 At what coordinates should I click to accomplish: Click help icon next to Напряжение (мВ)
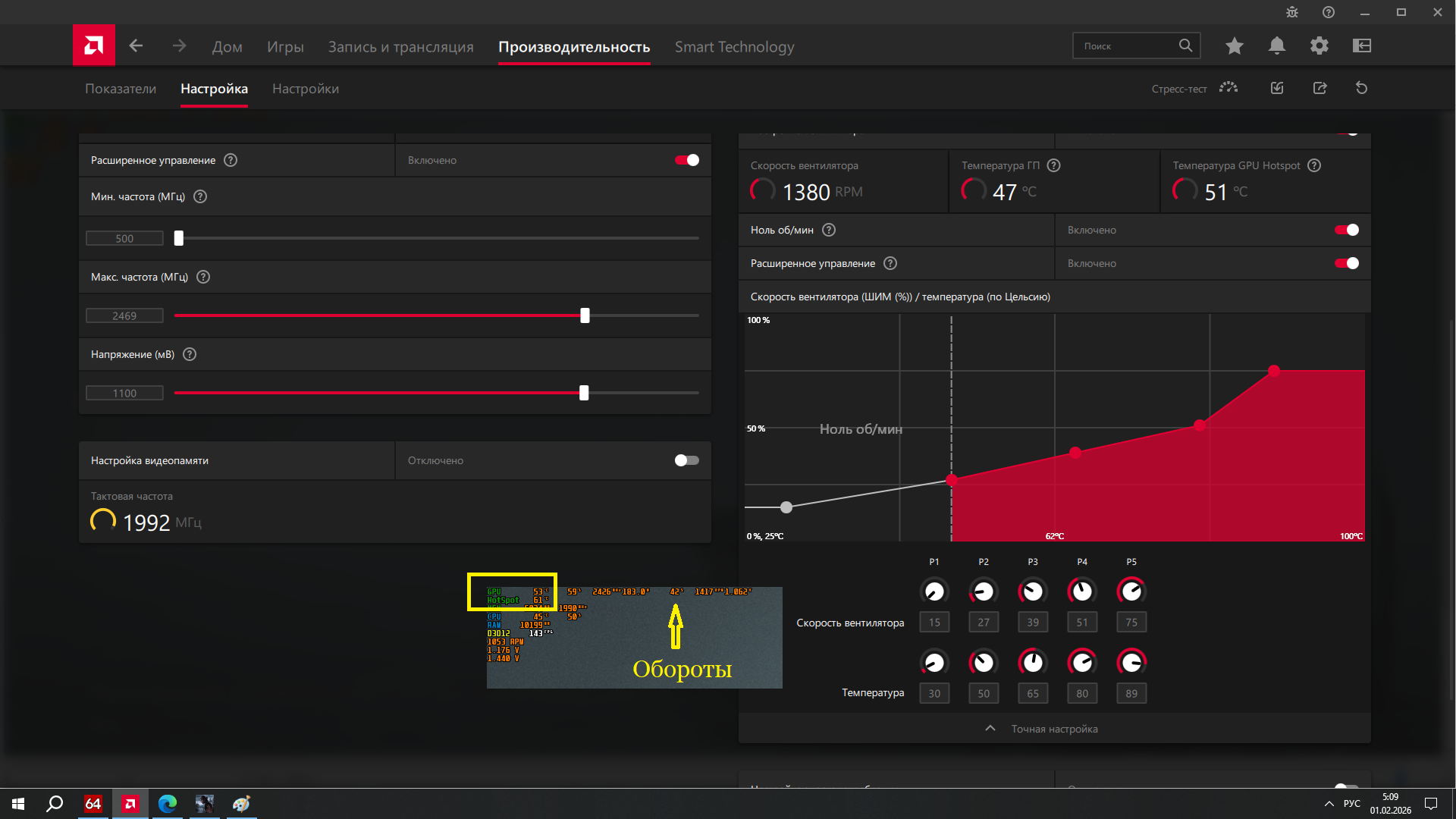coord(190,354)
